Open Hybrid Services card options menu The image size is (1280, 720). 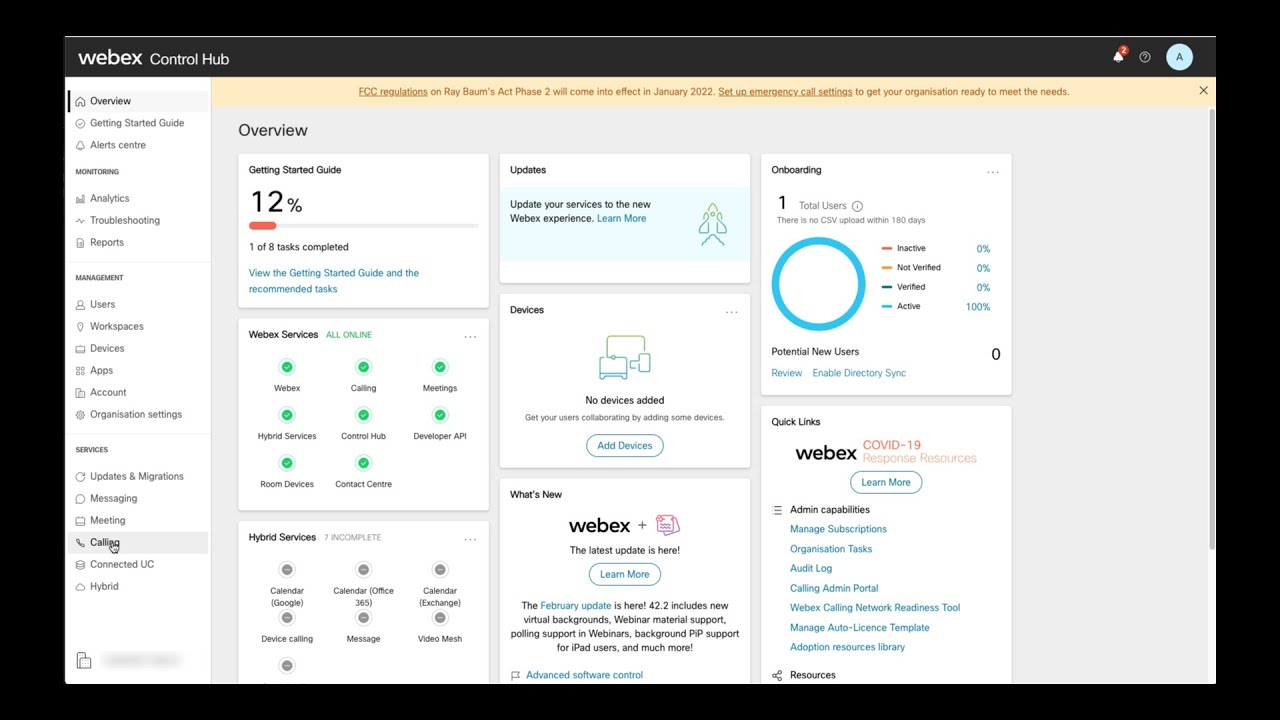click(470, 540)
